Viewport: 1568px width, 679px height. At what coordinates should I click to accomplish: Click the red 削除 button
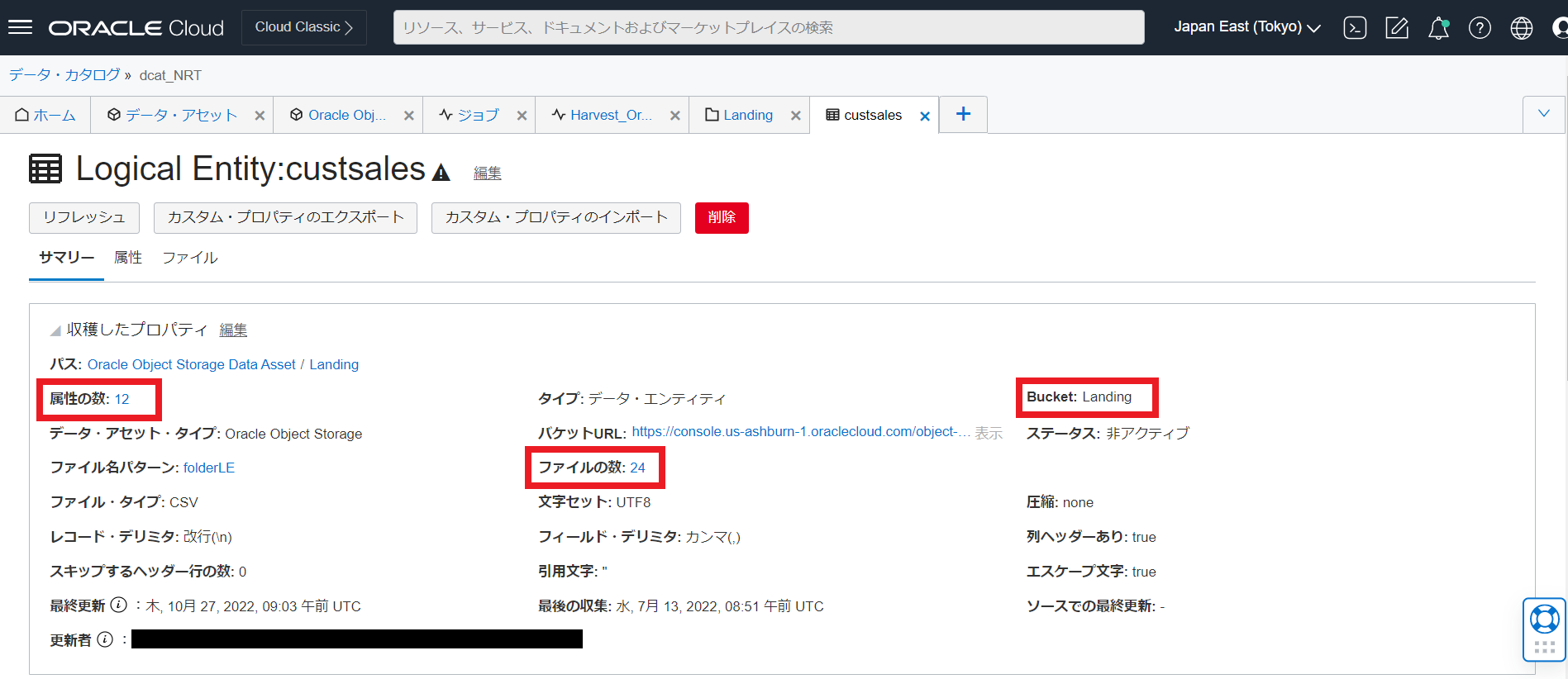tap(722, 217)
